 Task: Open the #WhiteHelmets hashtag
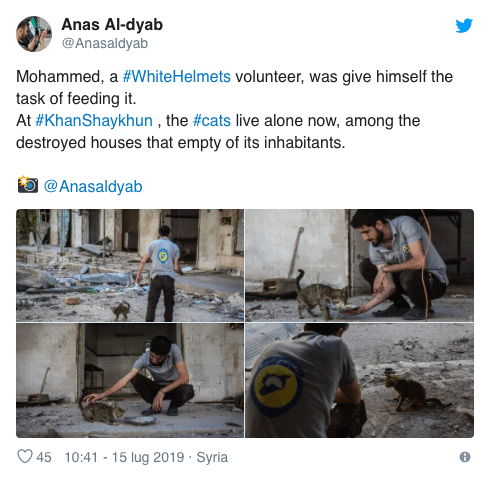pos(177,77)
